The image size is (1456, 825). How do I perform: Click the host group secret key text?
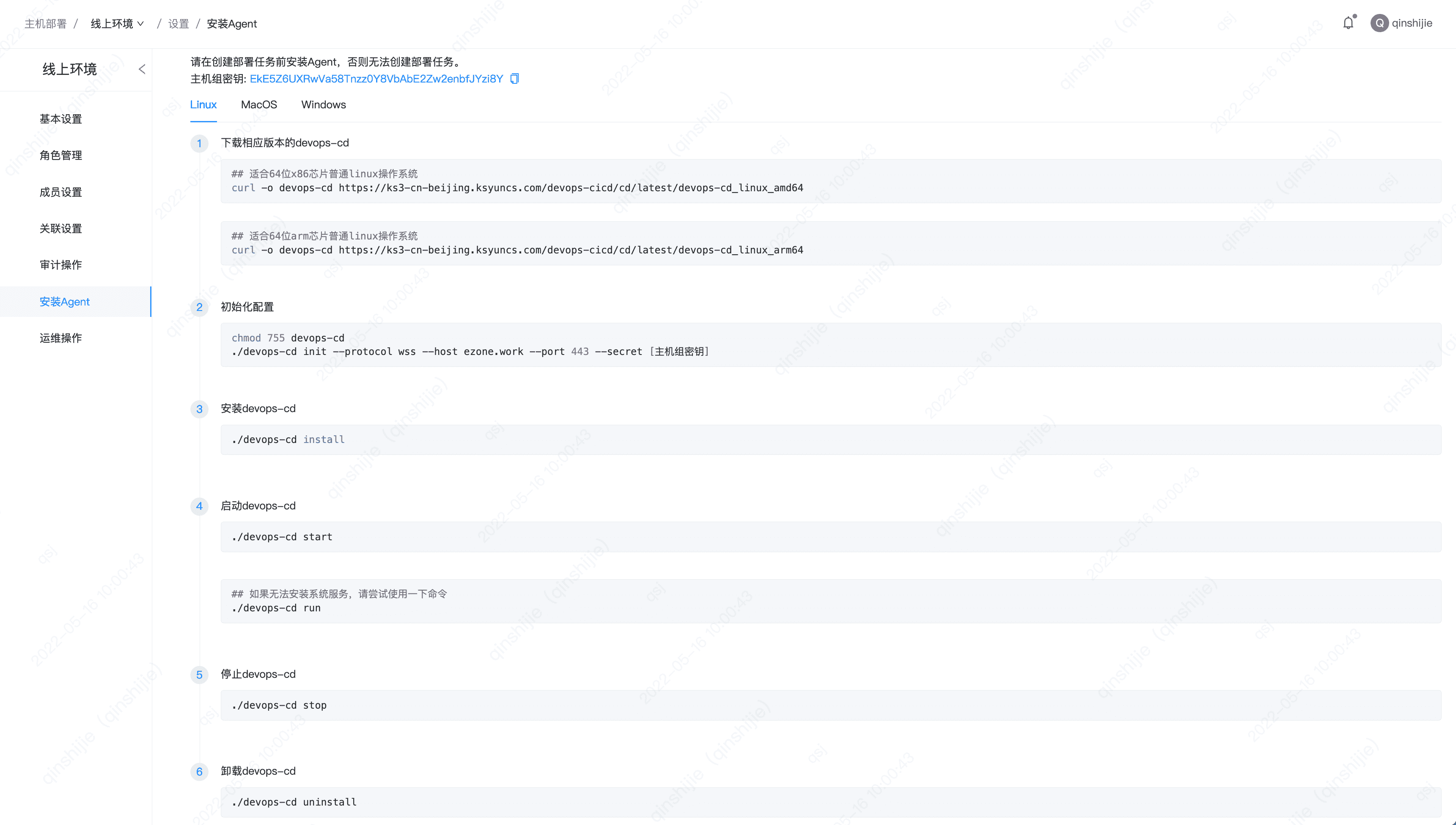(x=376, y=79)
